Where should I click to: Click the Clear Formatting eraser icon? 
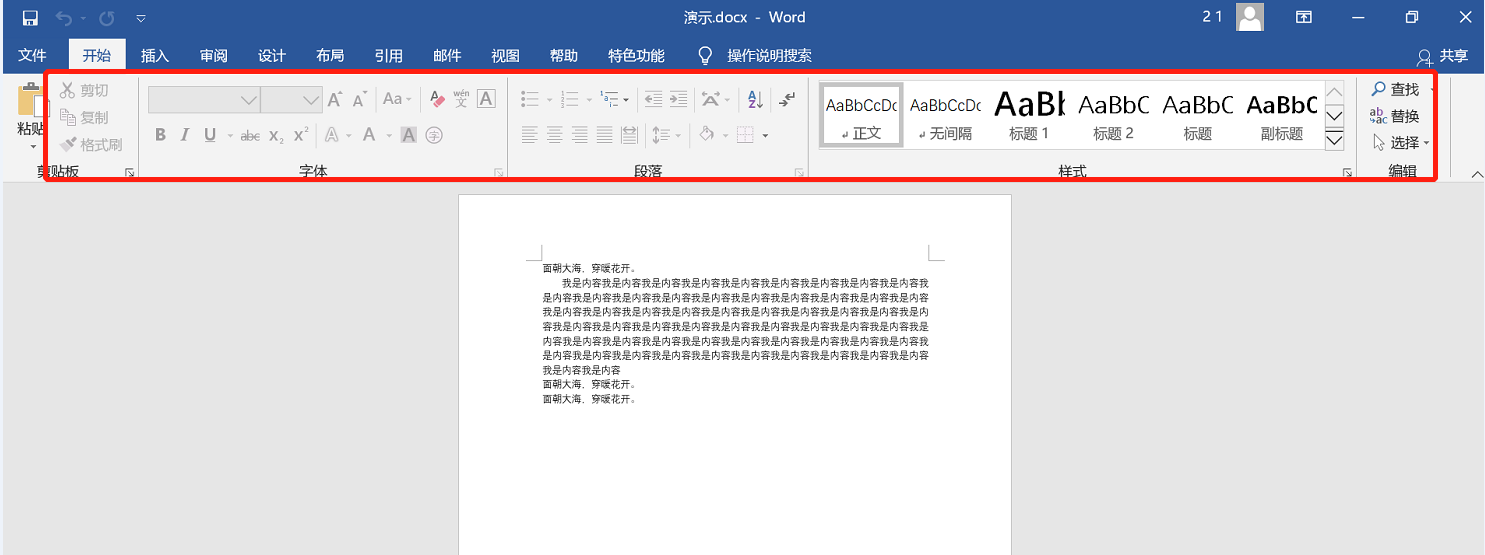tap(436, 99)
